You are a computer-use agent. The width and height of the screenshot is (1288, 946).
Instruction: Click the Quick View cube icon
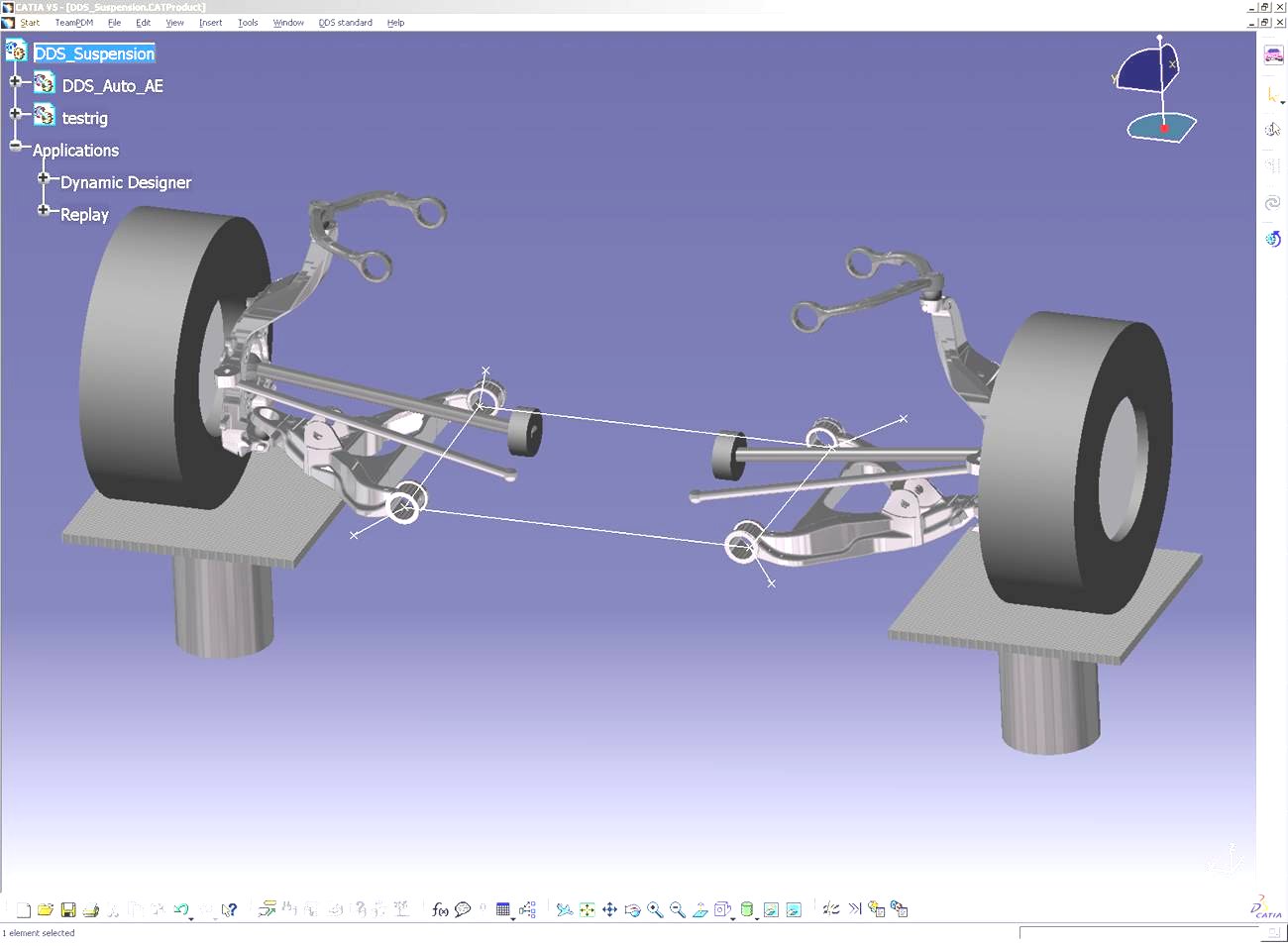tap(722, 909)
